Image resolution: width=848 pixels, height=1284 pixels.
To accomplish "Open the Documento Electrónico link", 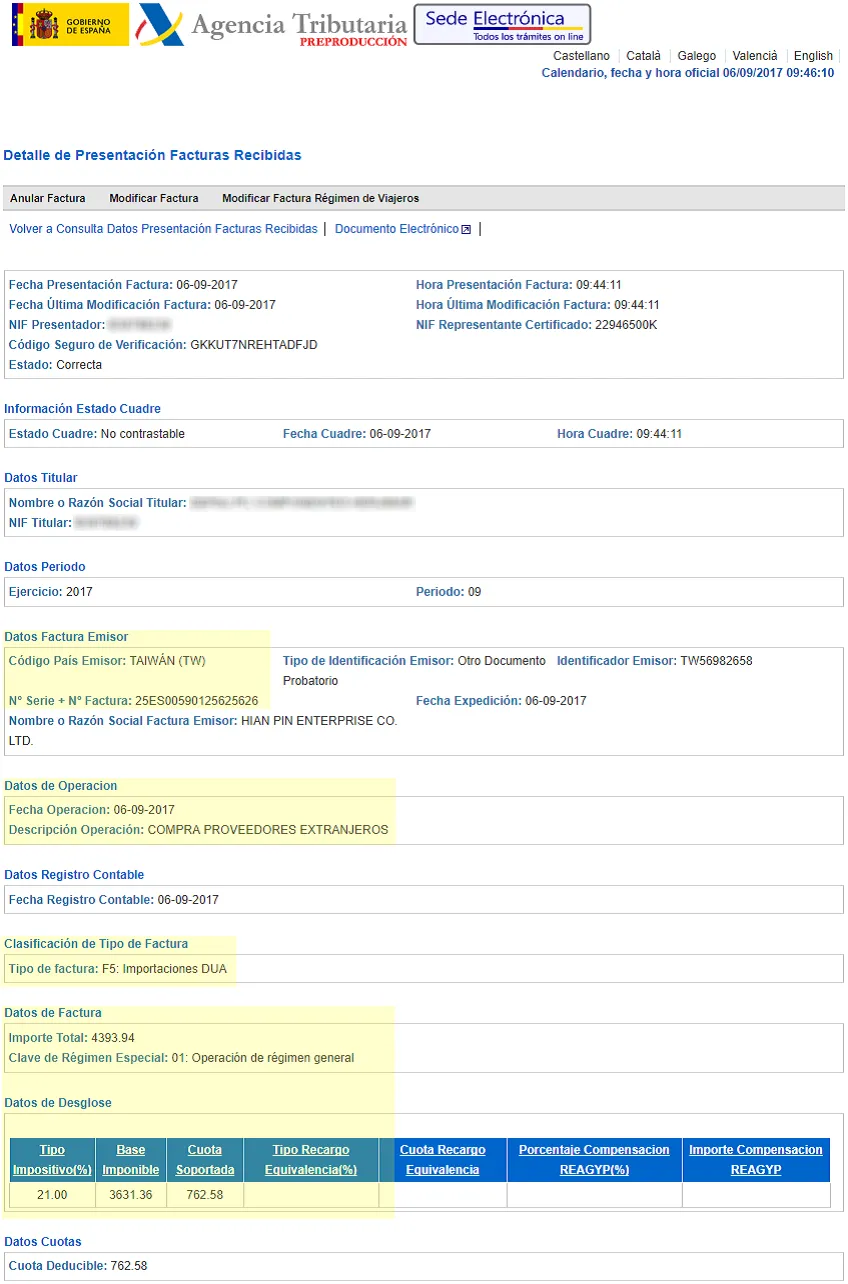I will click(396, 229).
